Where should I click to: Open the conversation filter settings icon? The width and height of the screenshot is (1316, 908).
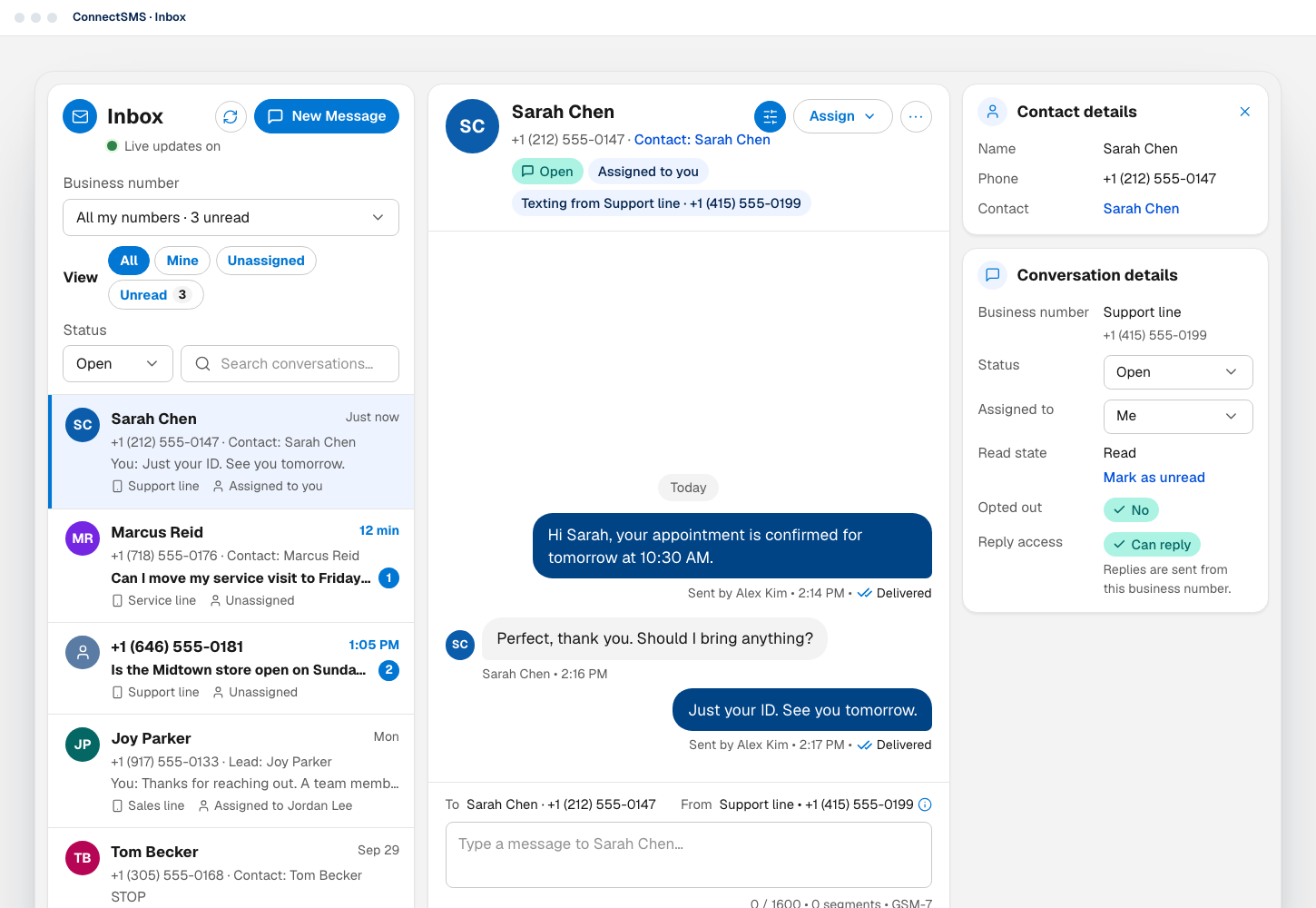click(x=770, y=116)
